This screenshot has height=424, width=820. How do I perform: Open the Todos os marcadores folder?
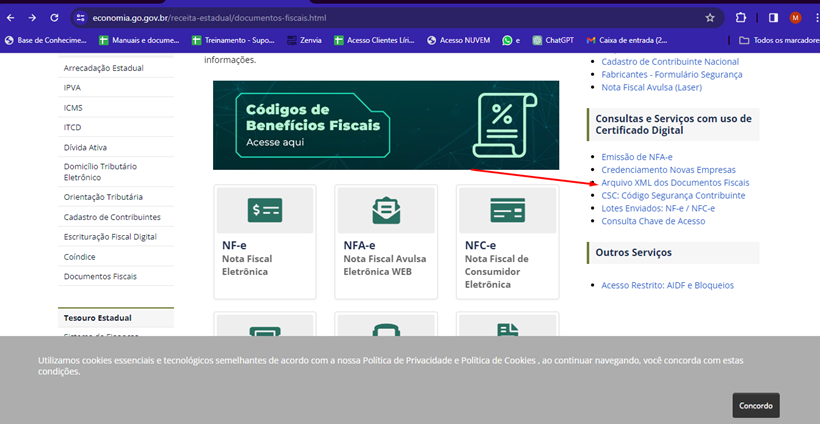click(775, 40)
